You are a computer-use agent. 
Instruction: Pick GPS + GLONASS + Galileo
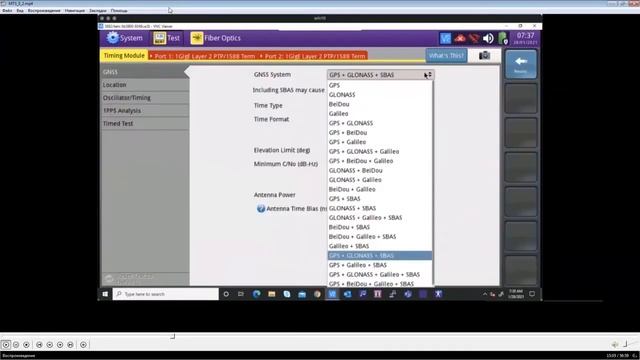tap(380, 151)
